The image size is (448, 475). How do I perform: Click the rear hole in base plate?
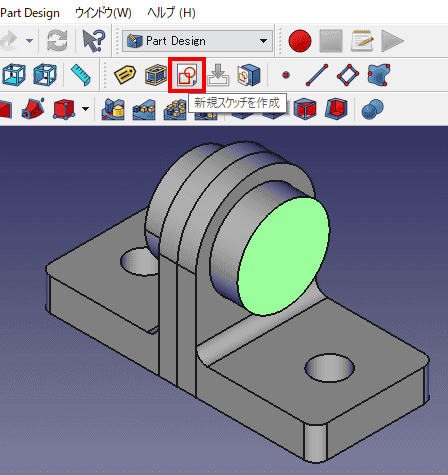(x=139, y=262)
